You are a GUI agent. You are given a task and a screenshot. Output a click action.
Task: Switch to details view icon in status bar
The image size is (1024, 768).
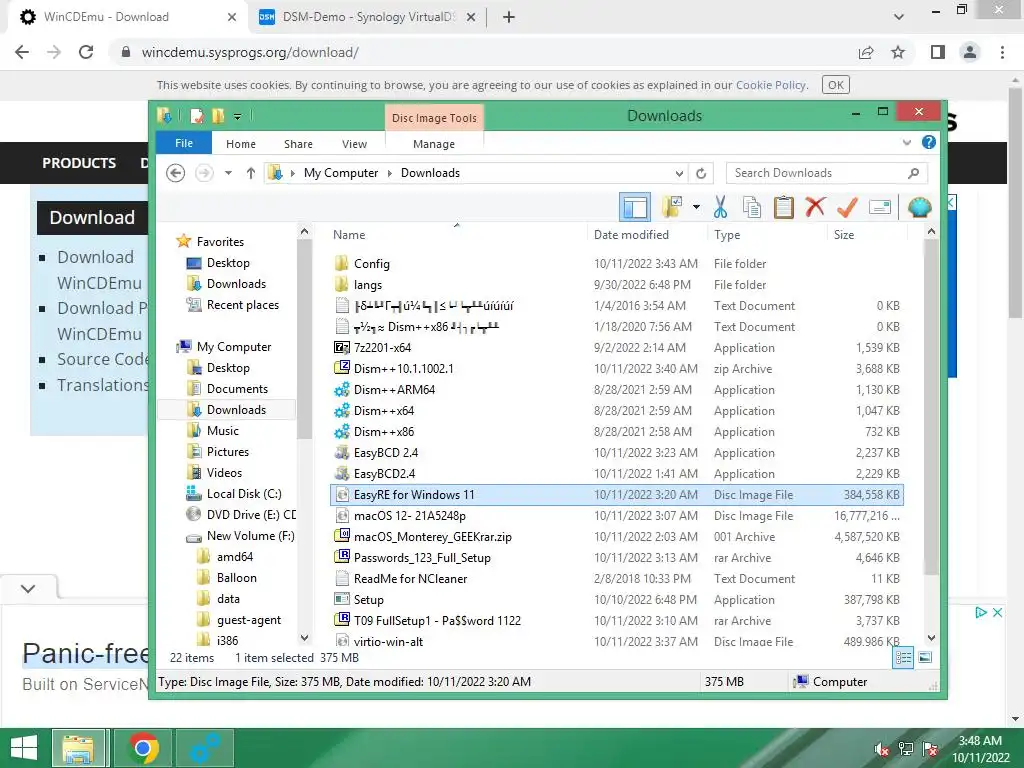click(903, 658)
